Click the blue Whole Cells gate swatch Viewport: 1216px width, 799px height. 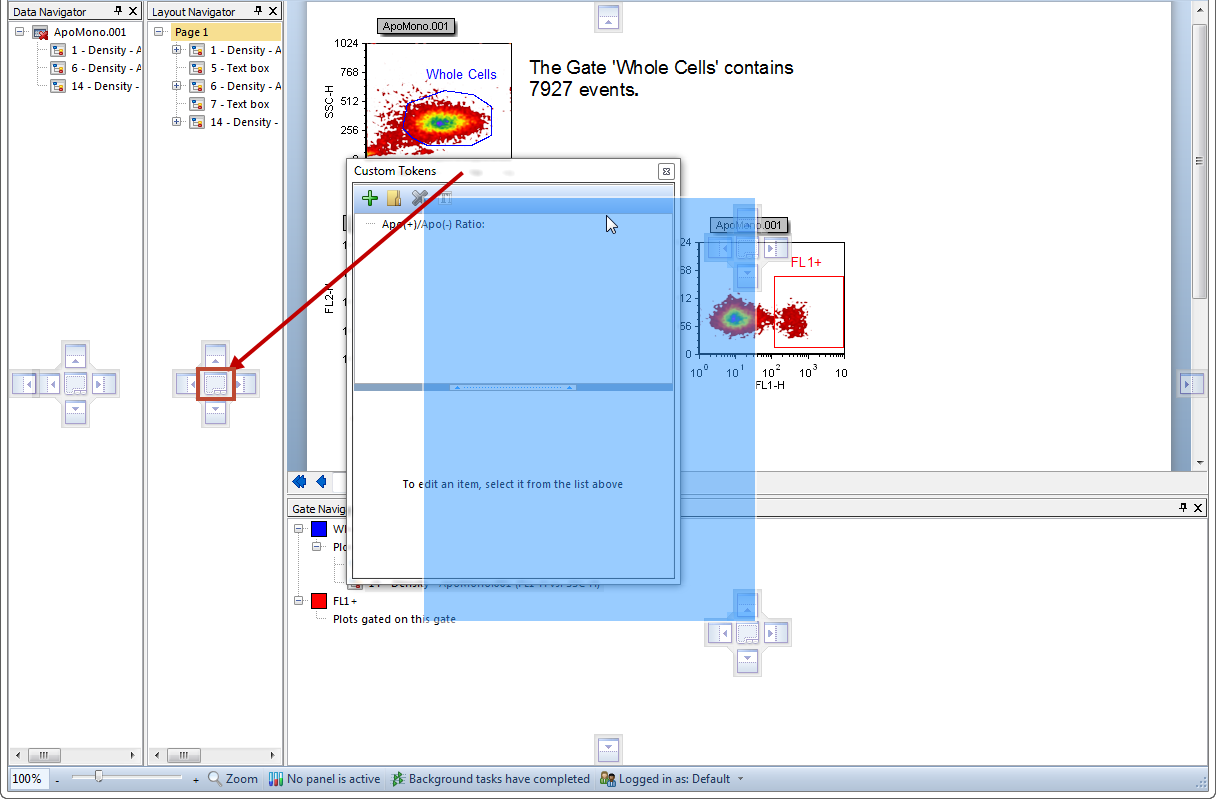tap(319, 529)
